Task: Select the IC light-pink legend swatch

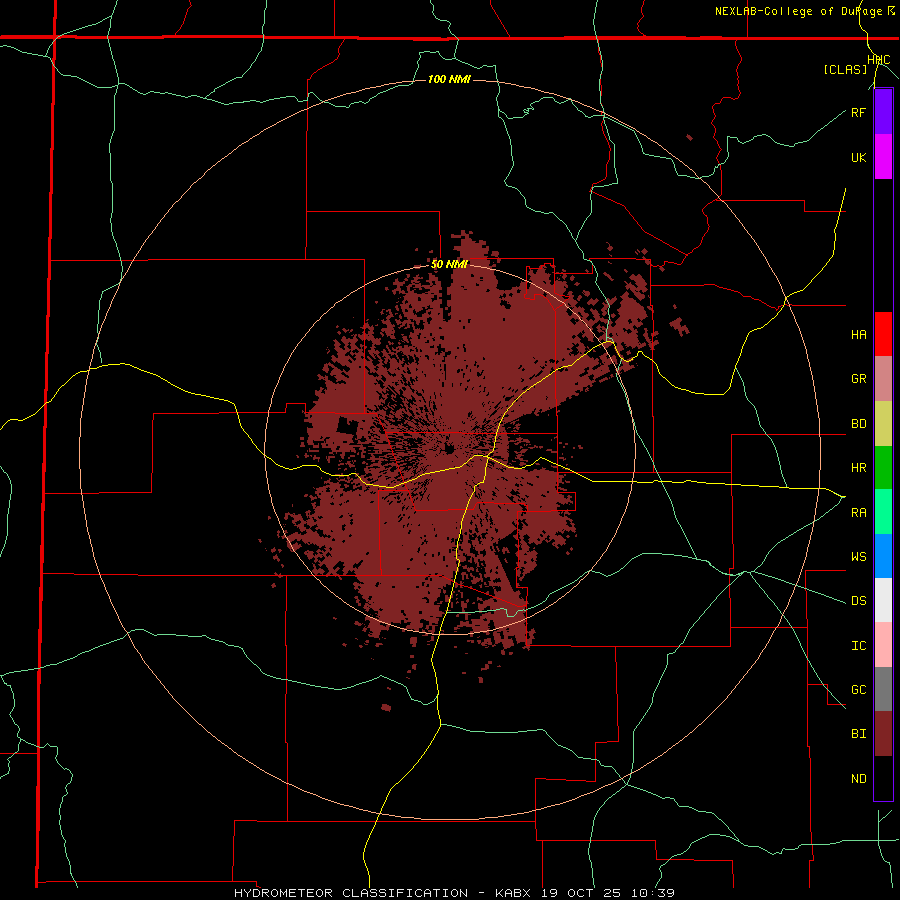Action: [883, 645]
